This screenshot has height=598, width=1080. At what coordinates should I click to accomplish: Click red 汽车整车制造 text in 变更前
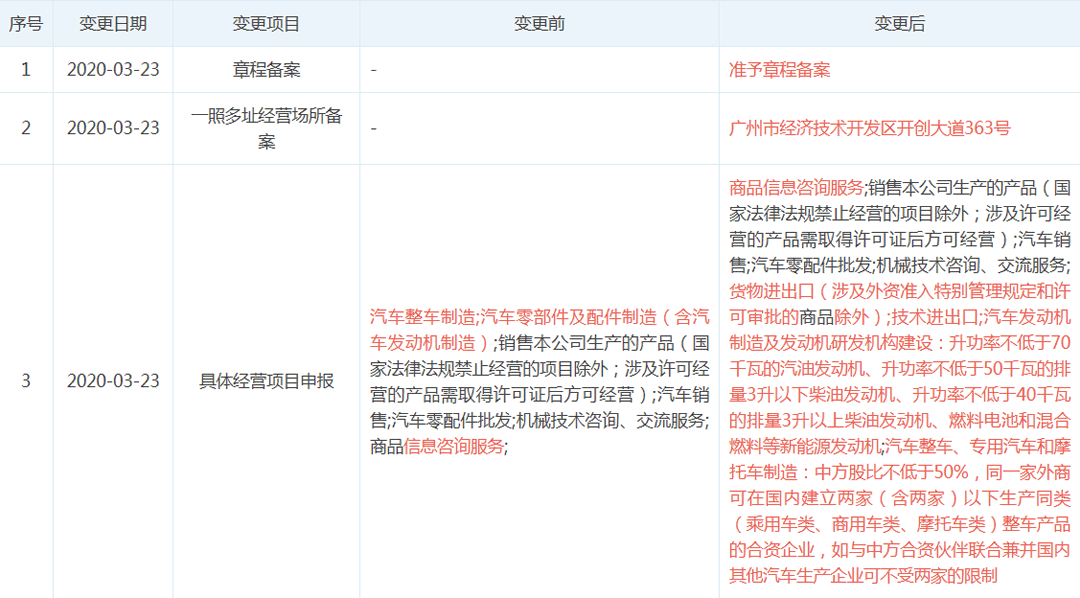click(422, 317)
